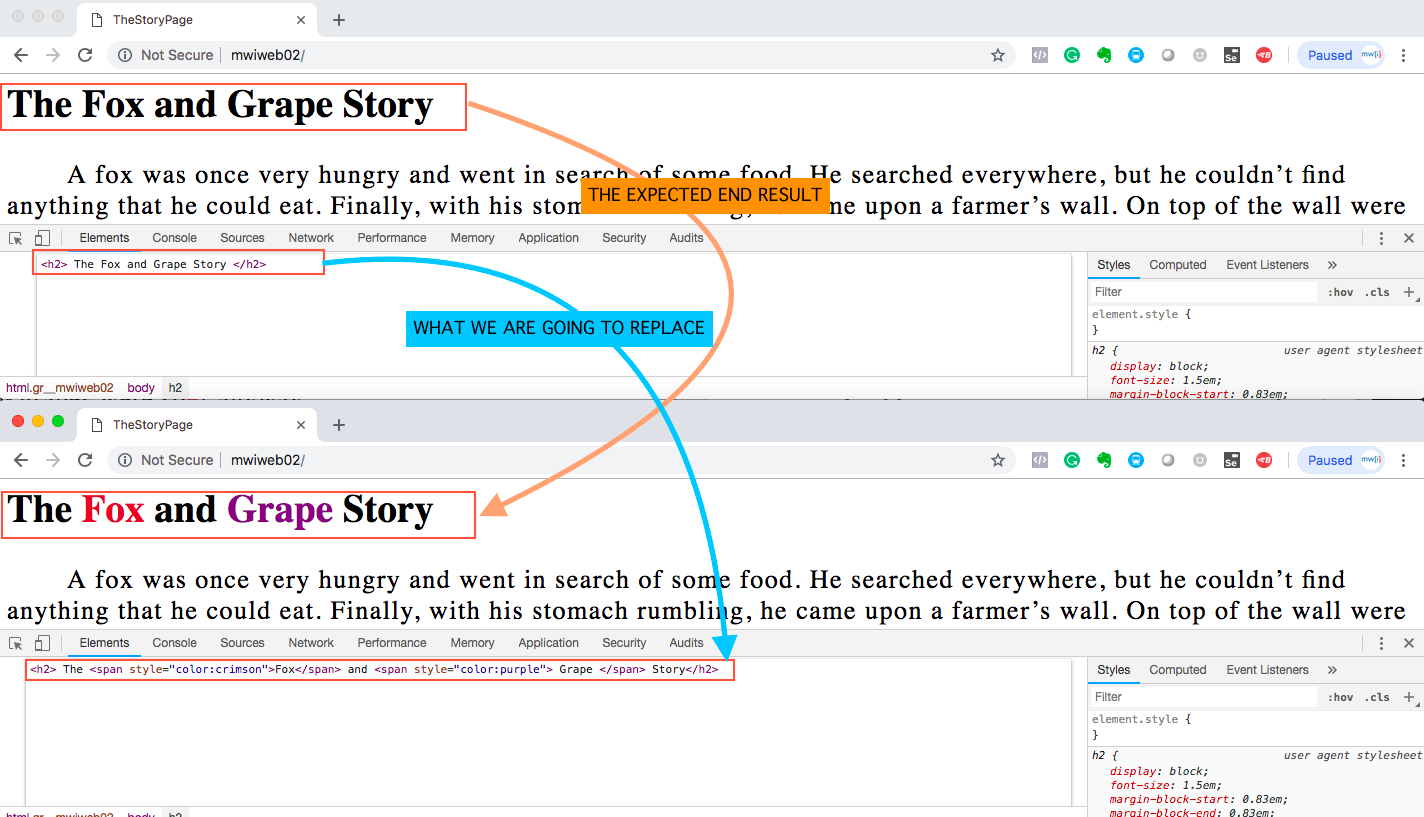Click the Selenium extension icon in upper toolbar
Screen dimensions: 1424x817
point(1231,55)
